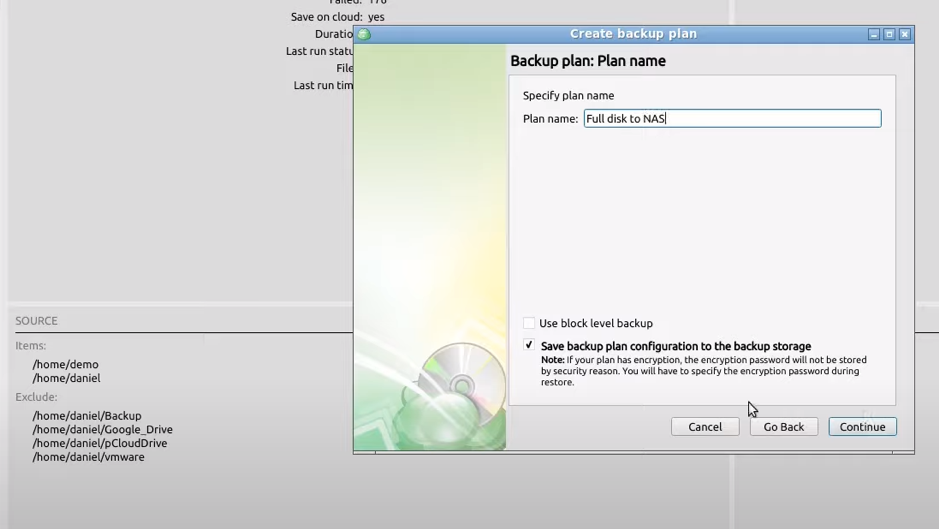Screen dimensions: 939x529
Task: Select the /home/daniel/Google_Drive exclude entry
Action: tap(102, 430)
